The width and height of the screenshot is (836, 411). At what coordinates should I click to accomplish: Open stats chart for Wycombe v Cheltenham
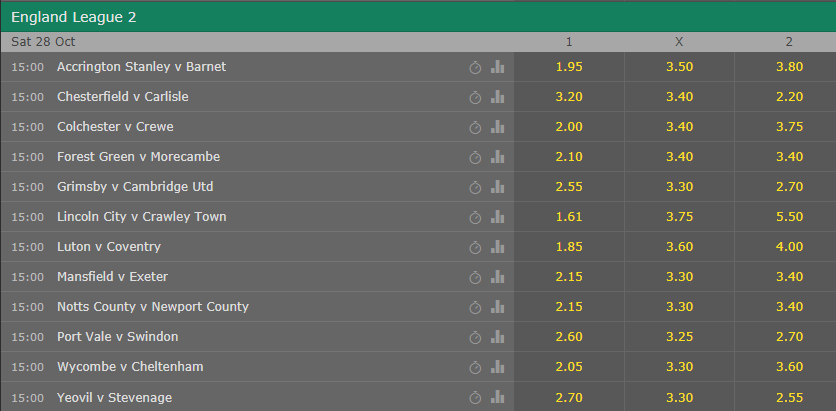click(x=498, y=367)
